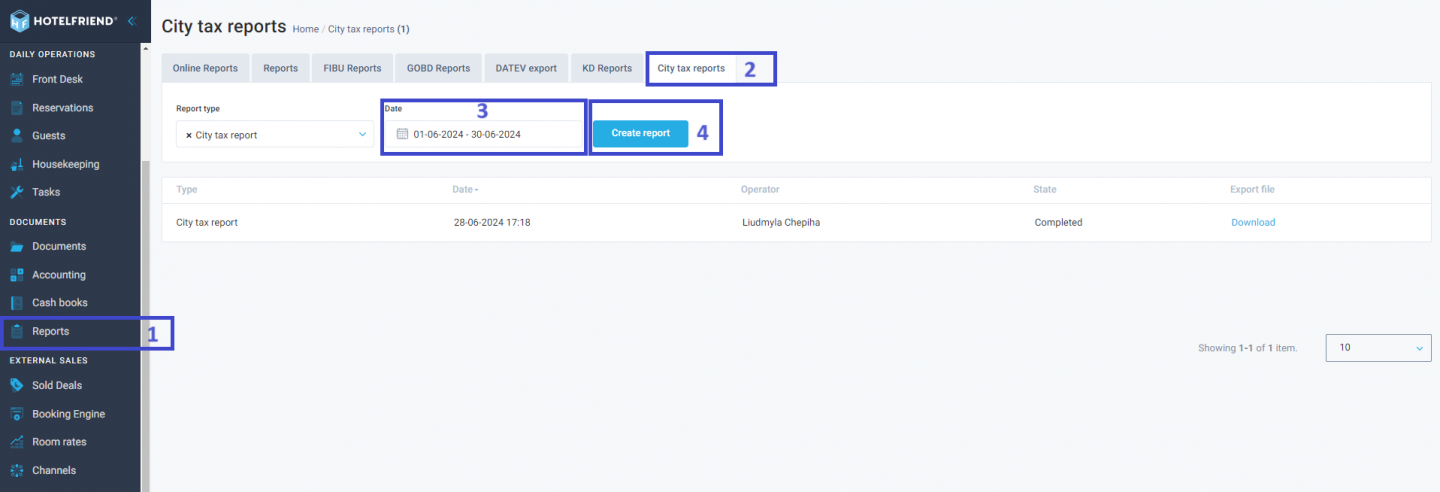Viewport: 1440px width, 492px height.
Task: Click the date range input field
Action: point(483,134)
